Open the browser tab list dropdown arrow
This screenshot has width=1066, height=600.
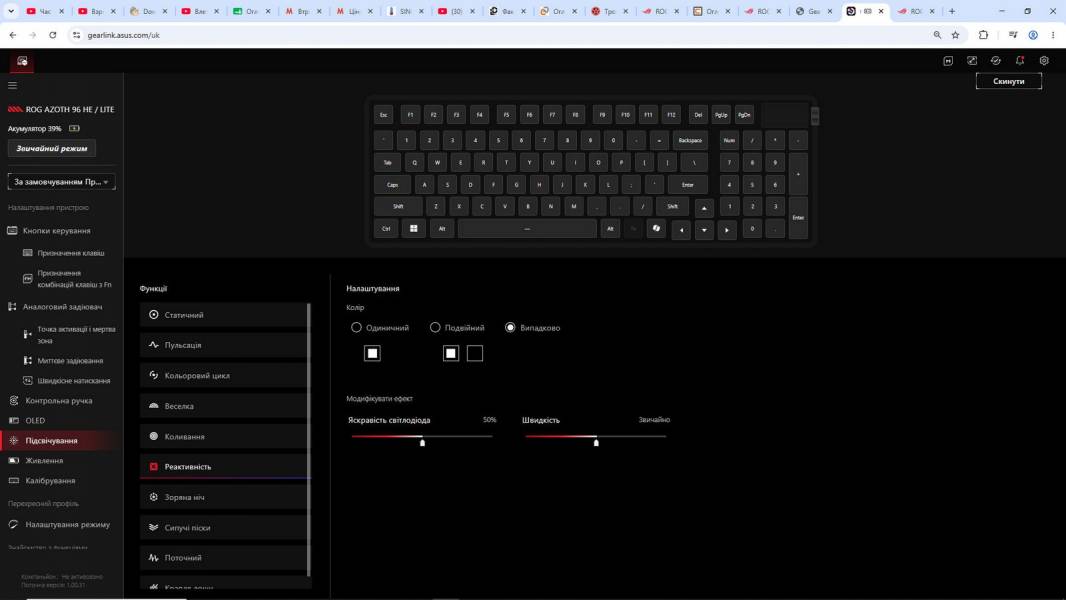pos(11,11)
